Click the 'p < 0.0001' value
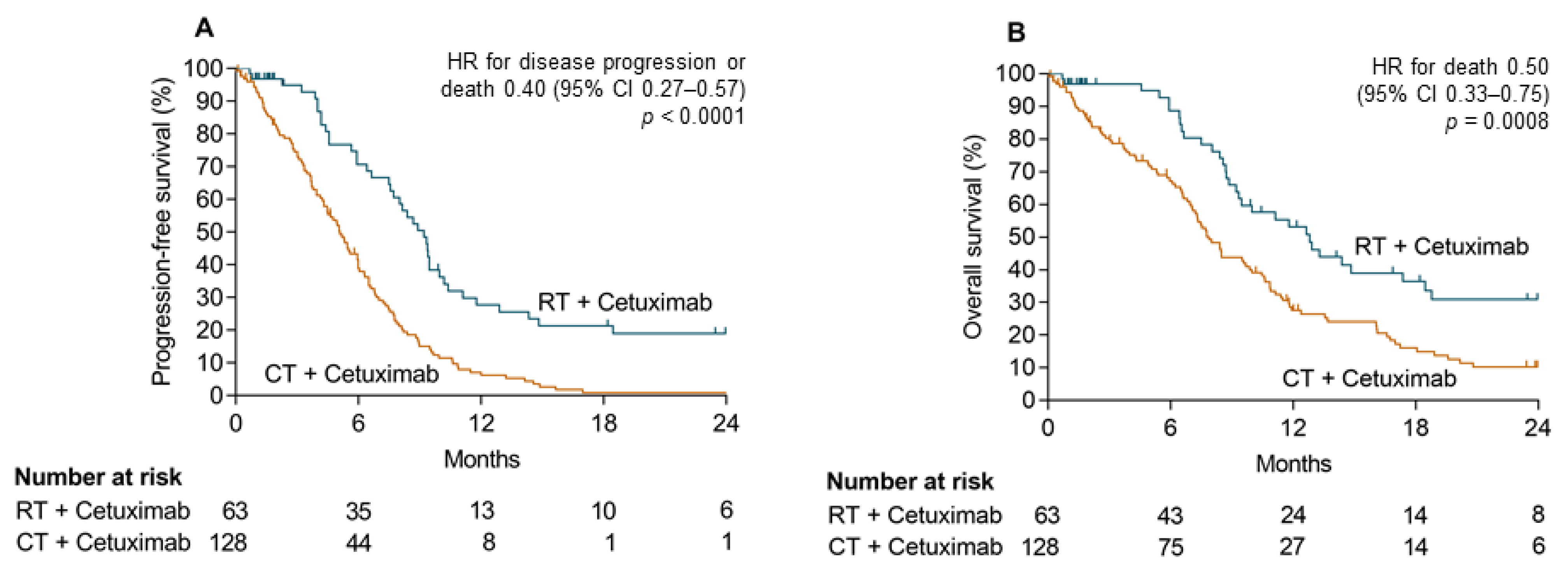The width and height of the screenshot is (1568, 575). pyautogui.click(x=693, y=116)
